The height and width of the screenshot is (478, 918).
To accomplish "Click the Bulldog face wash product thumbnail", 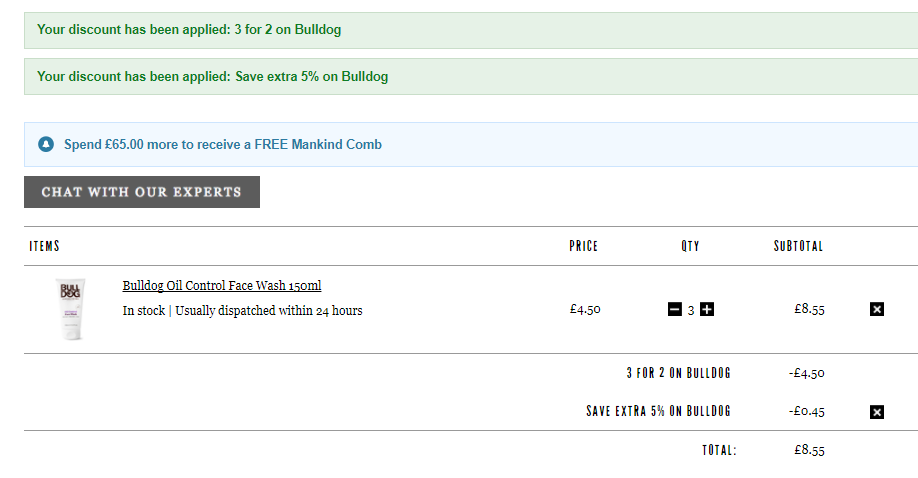I will 71,309.
